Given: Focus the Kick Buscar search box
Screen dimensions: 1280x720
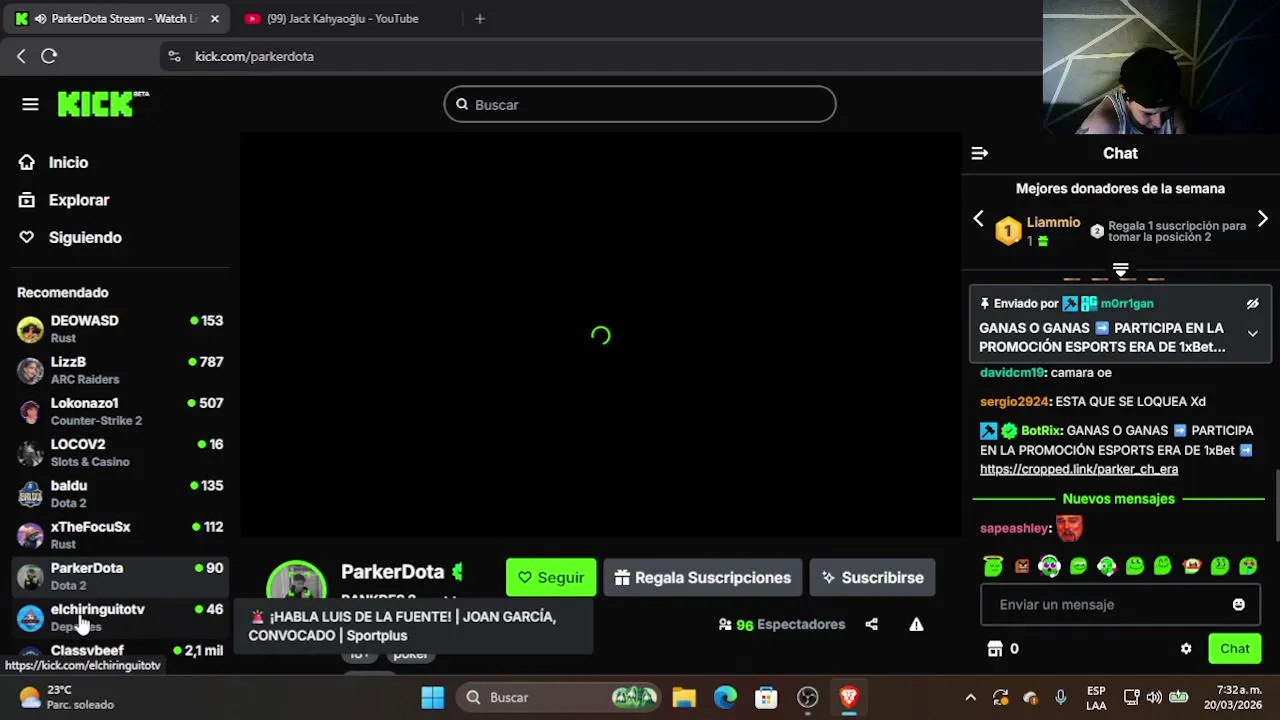Looking at the screenshot, I should click(640, 104).
